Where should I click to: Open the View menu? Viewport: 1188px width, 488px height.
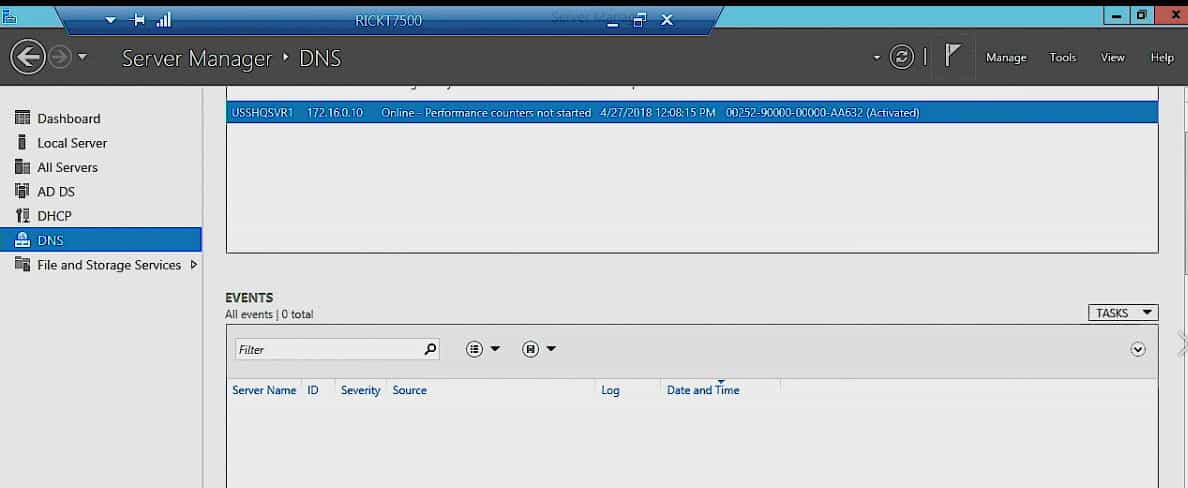pyautogui.click(x=1112, y=58)
